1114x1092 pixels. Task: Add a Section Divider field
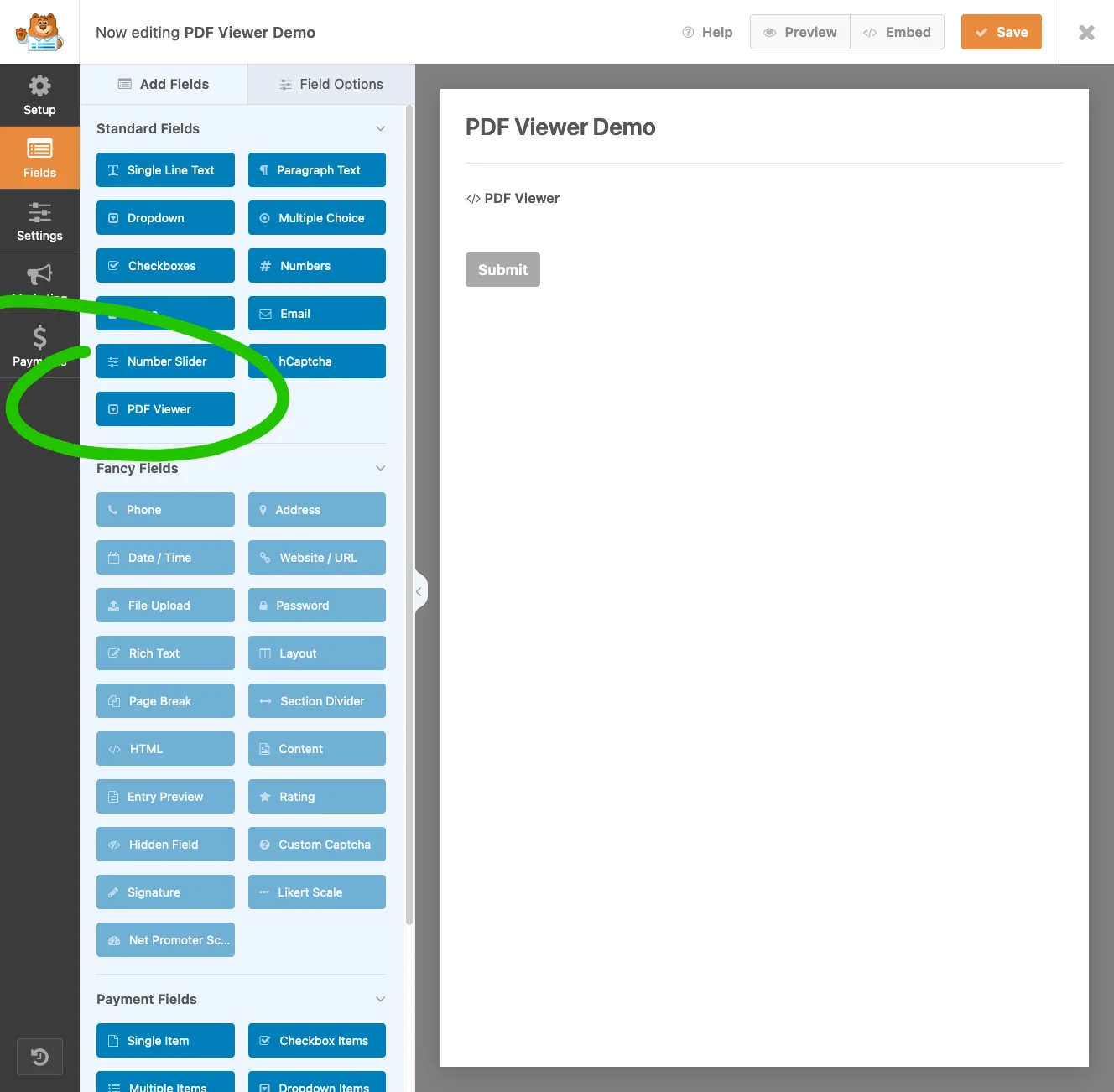[317, 701]
